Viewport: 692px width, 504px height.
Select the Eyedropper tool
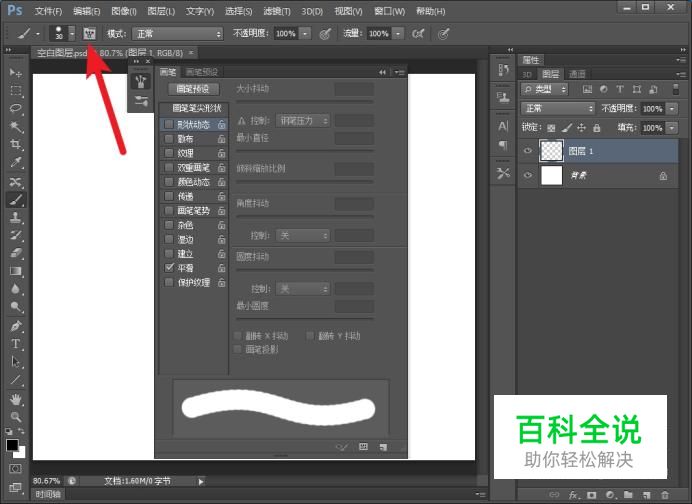(x=16, y=162)
